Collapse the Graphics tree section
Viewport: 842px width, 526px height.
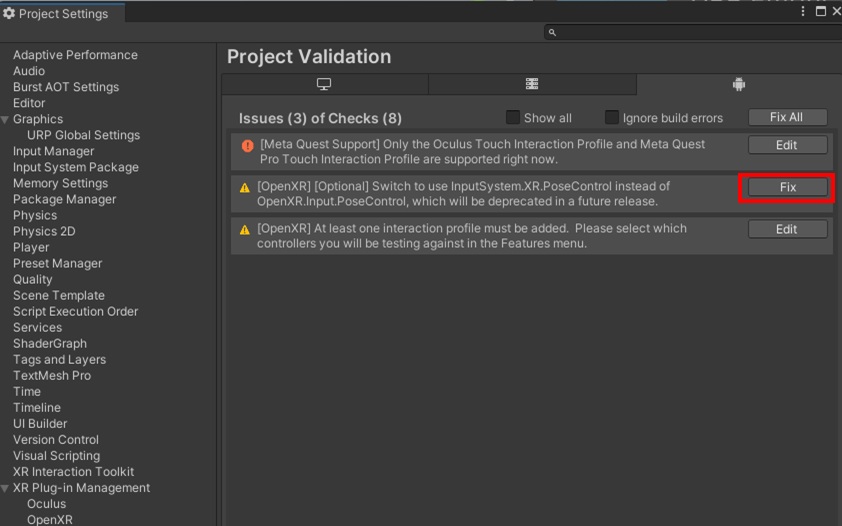[x=5, y=120]
